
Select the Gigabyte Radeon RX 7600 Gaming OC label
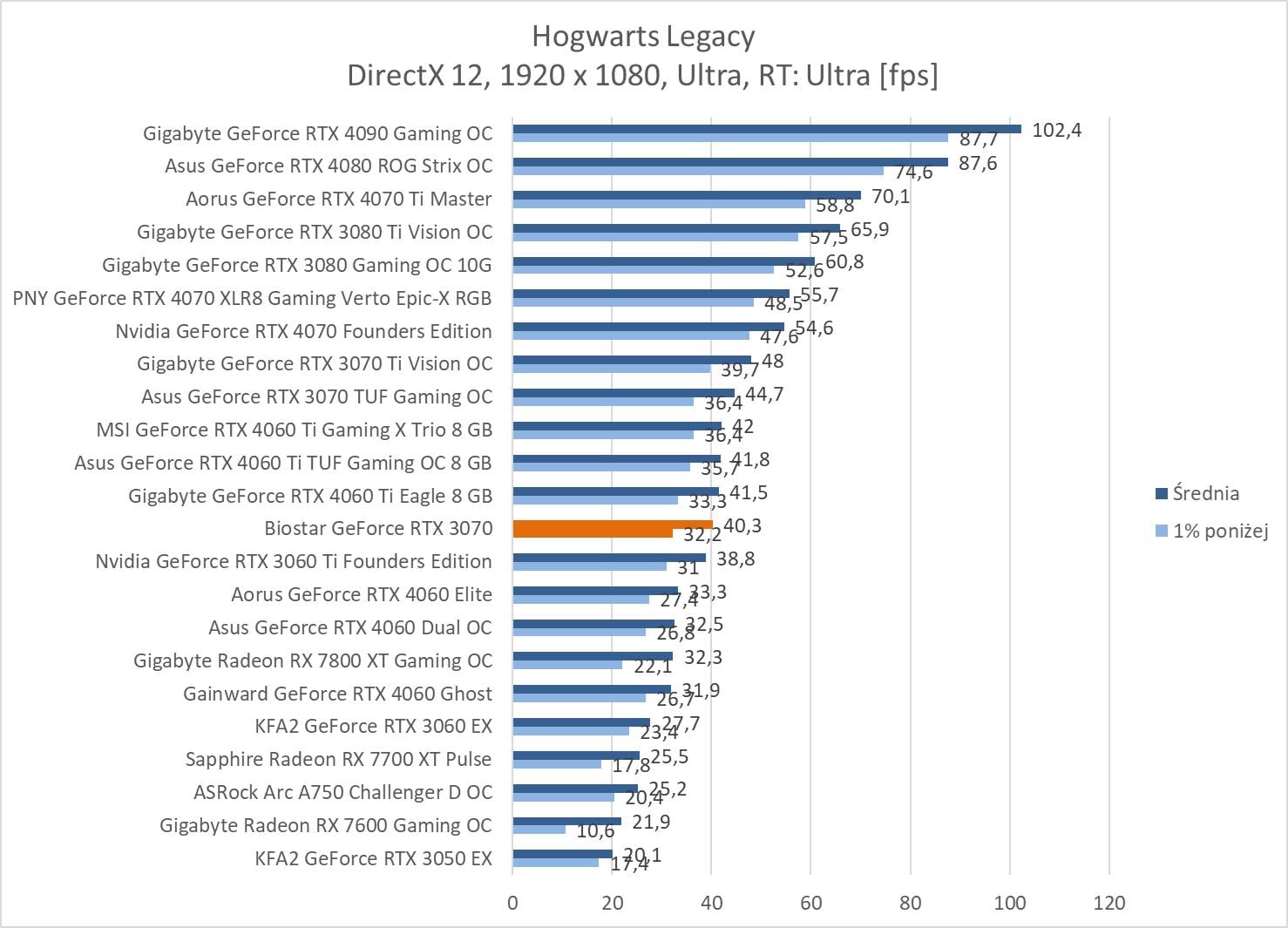pos(326,825)
